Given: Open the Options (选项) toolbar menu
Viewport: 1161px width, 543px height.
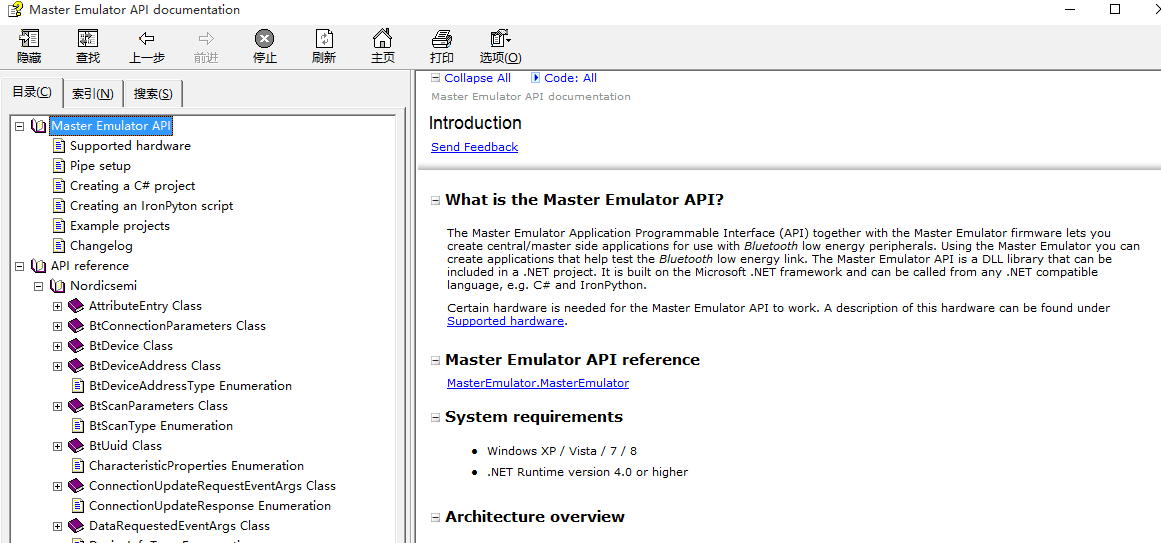Looking at the screenshot, I should click(501, 47).
